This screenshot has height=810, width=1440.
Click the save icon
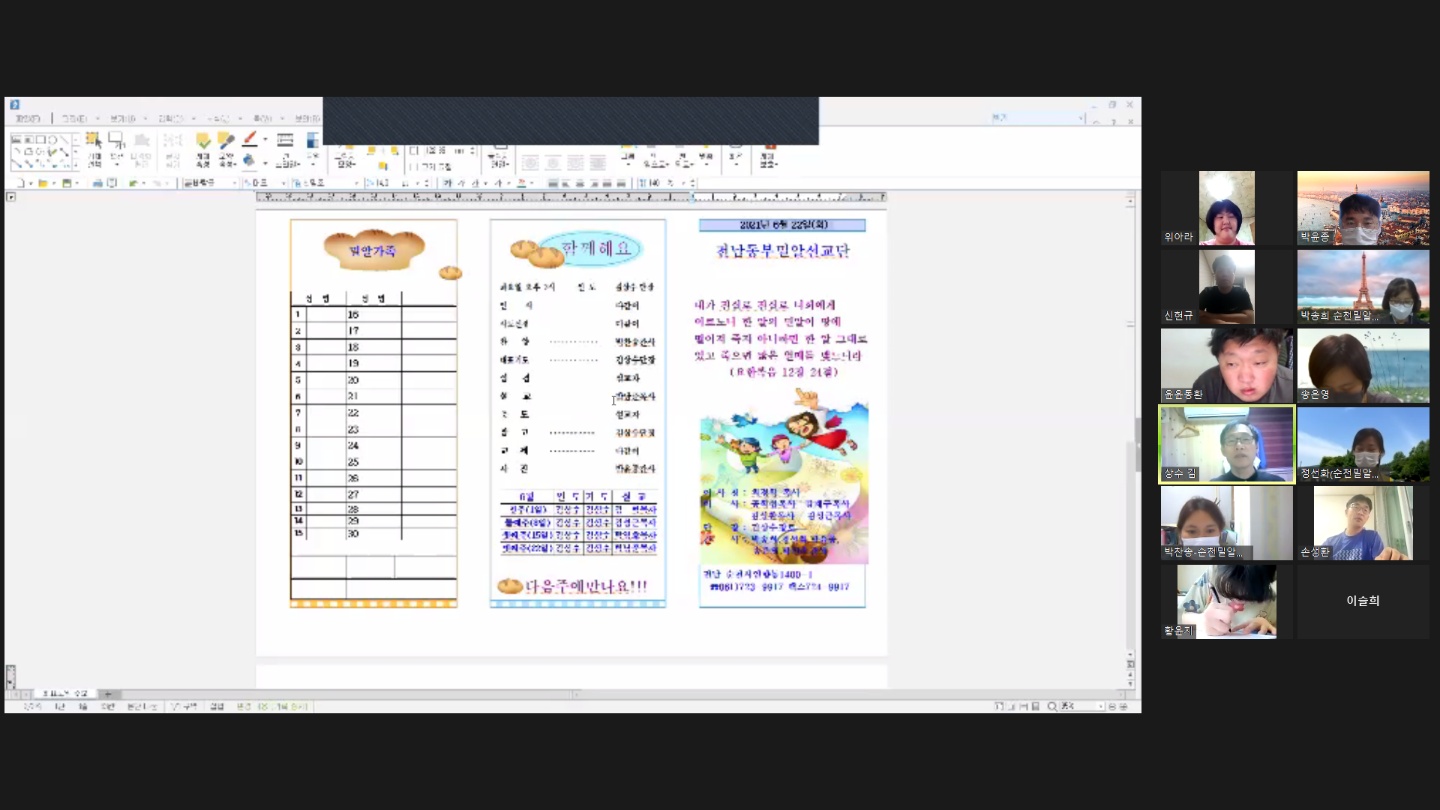66,183
